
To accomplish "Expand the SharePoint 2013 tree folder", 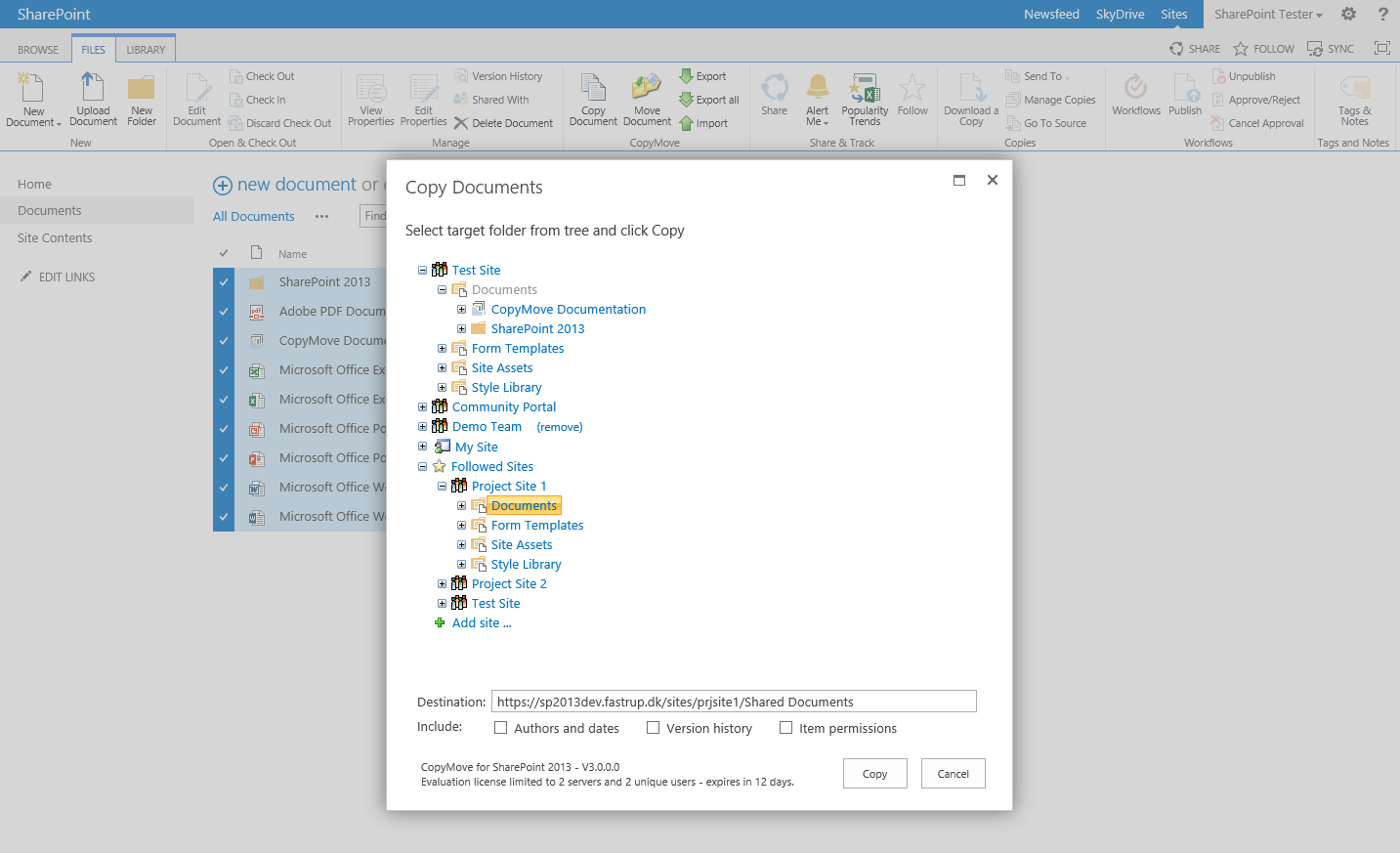I will click(461, 329).
